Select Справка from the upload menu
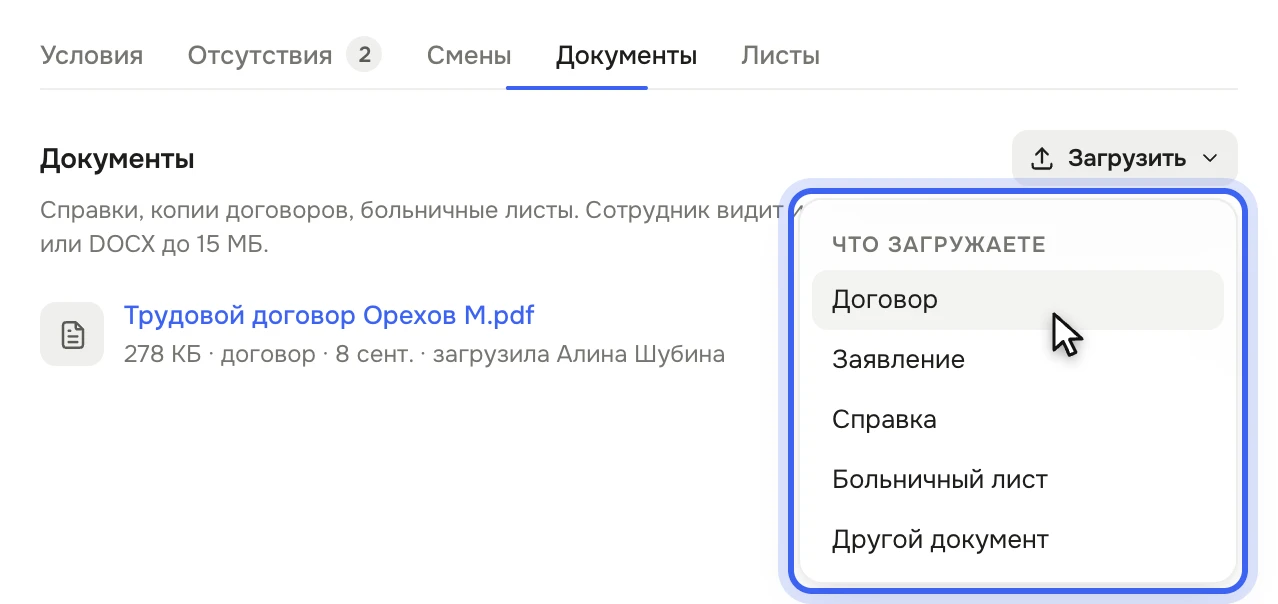Viewport: 1278px width, 604px height. [1018, 420]
